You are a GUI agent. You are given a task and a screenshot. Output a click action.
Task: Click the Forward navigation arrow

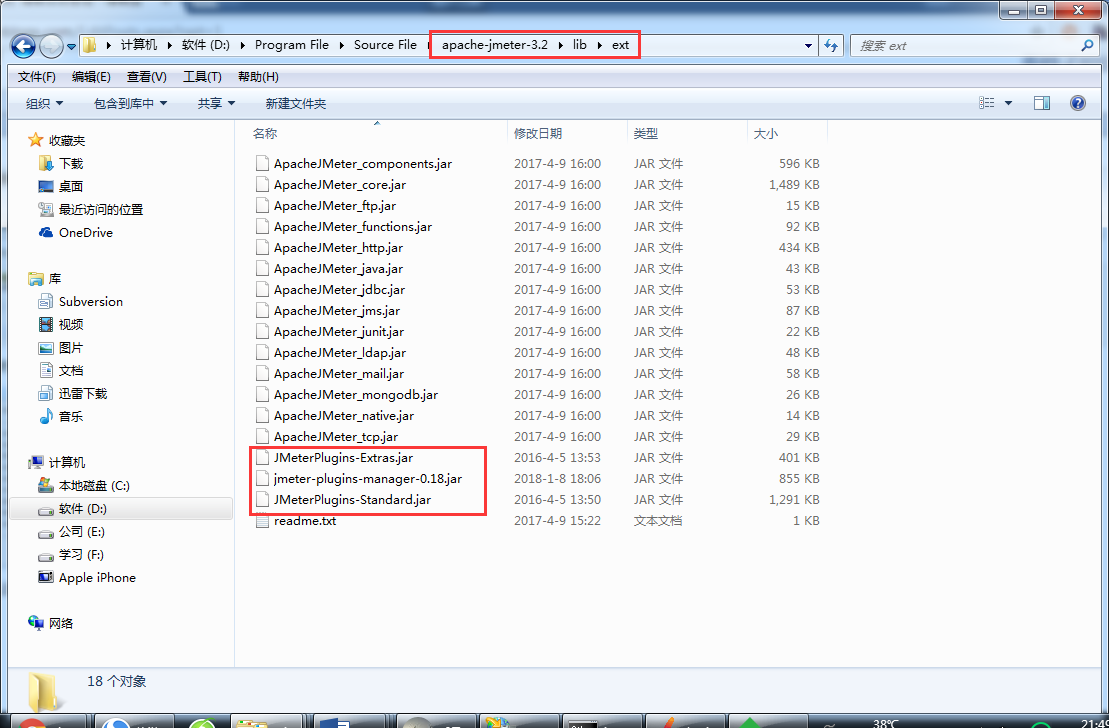49,45
